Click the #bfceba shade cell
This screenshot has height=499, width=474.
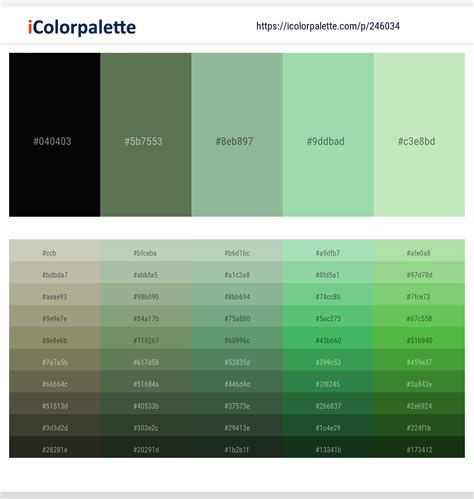click(146, 251)
